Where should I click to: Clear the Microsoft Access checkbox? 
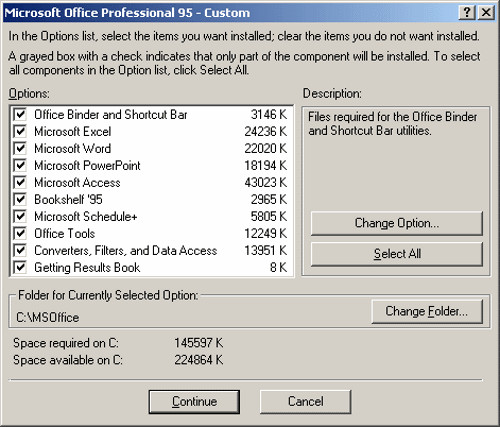(x=20, y=182)
